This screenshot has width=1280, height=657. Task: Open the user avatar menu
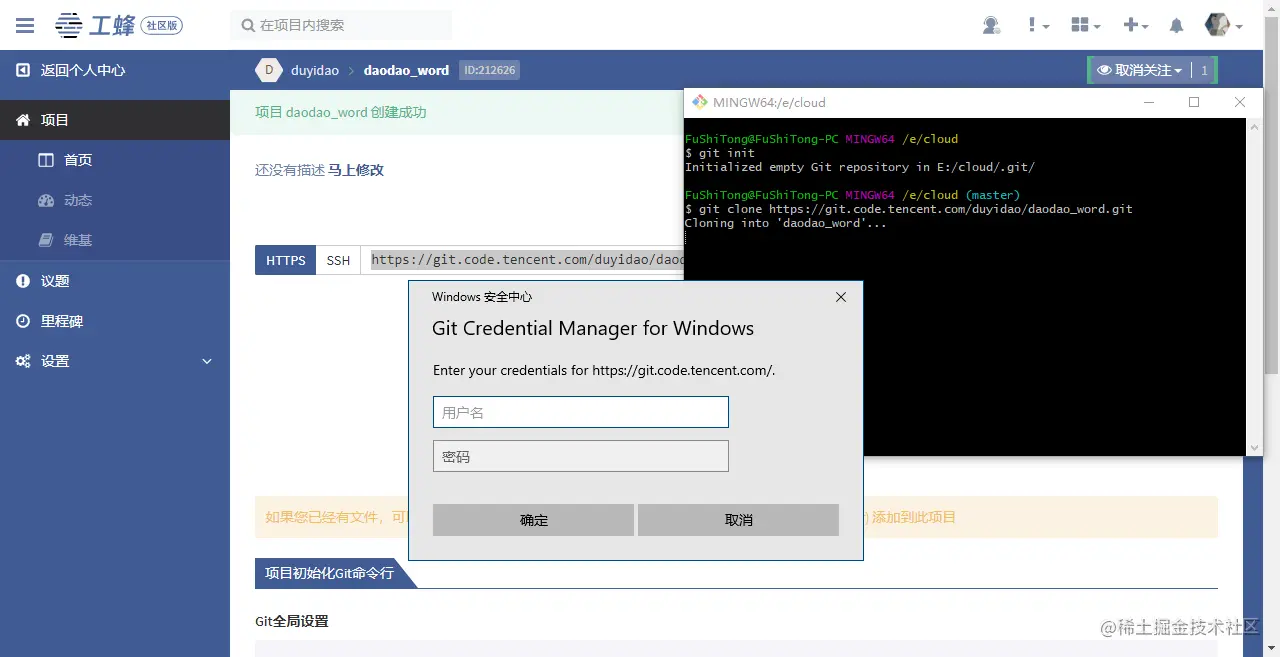tap(1224, 25)
